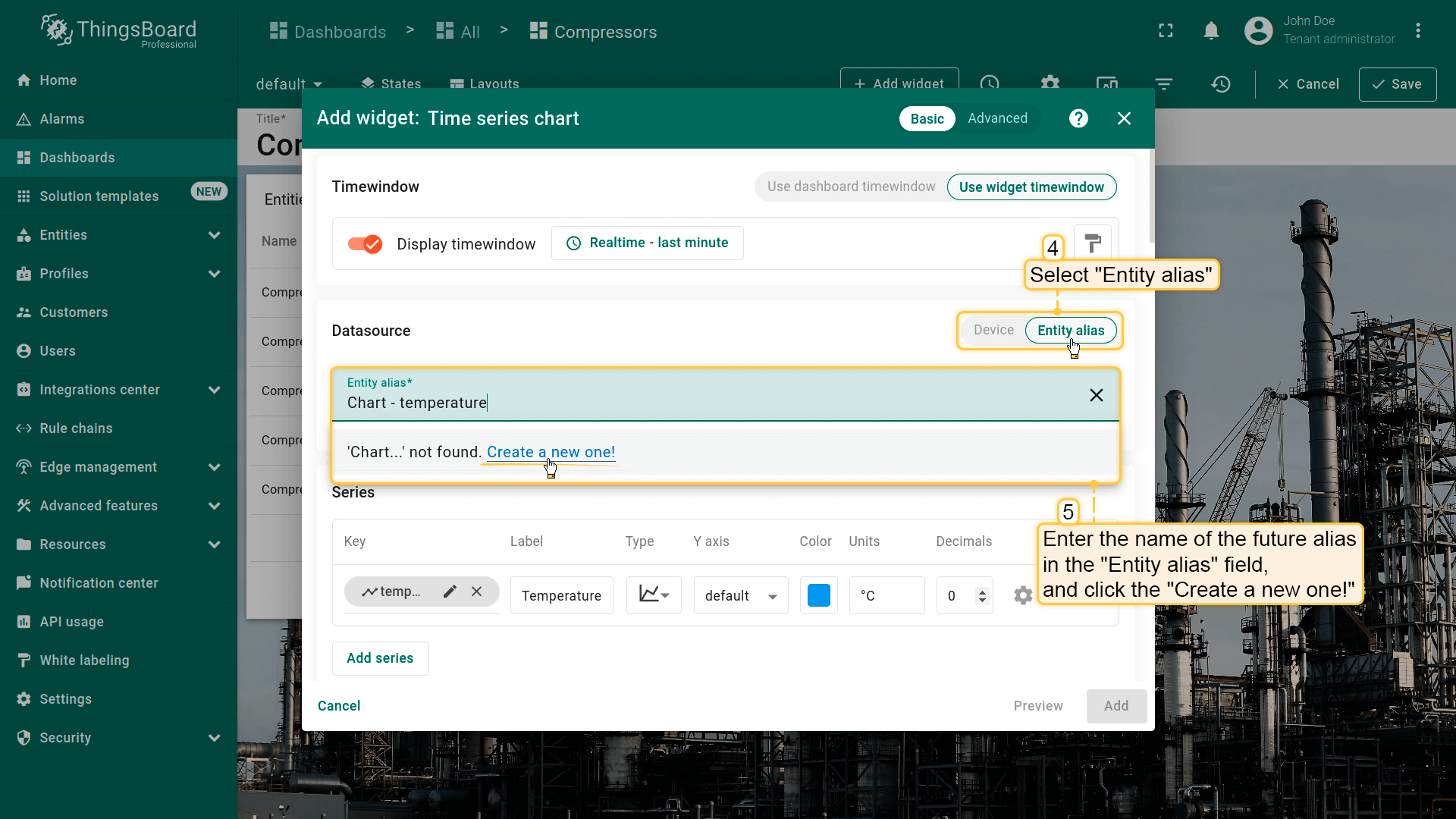
Task: Clear the Entity alias field
Action: click(x=1096, y=395)
